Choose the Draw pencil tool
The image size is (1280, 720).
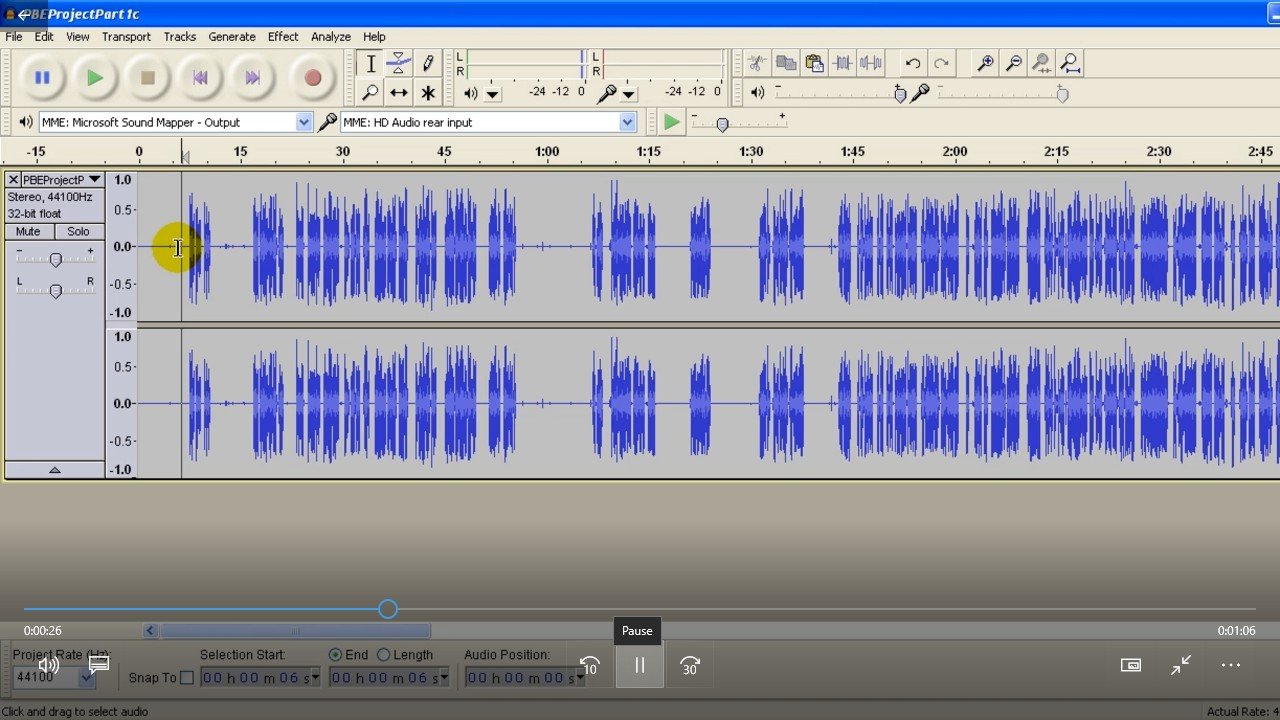pos(428,64)
